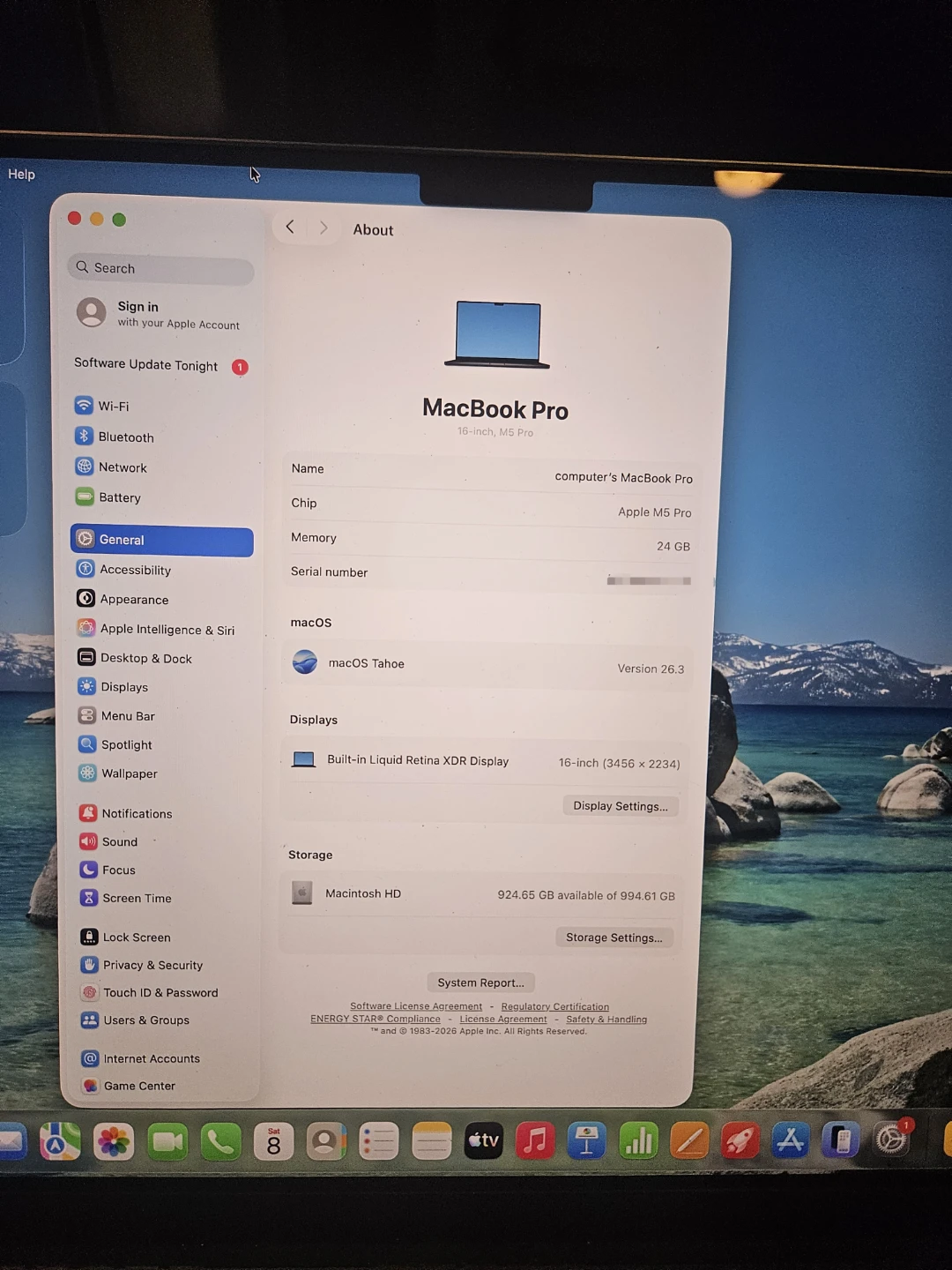The image size is (952, 1270).
Task: Click the MacBook Pro image thumbnail
Action: tap(497, 334)
